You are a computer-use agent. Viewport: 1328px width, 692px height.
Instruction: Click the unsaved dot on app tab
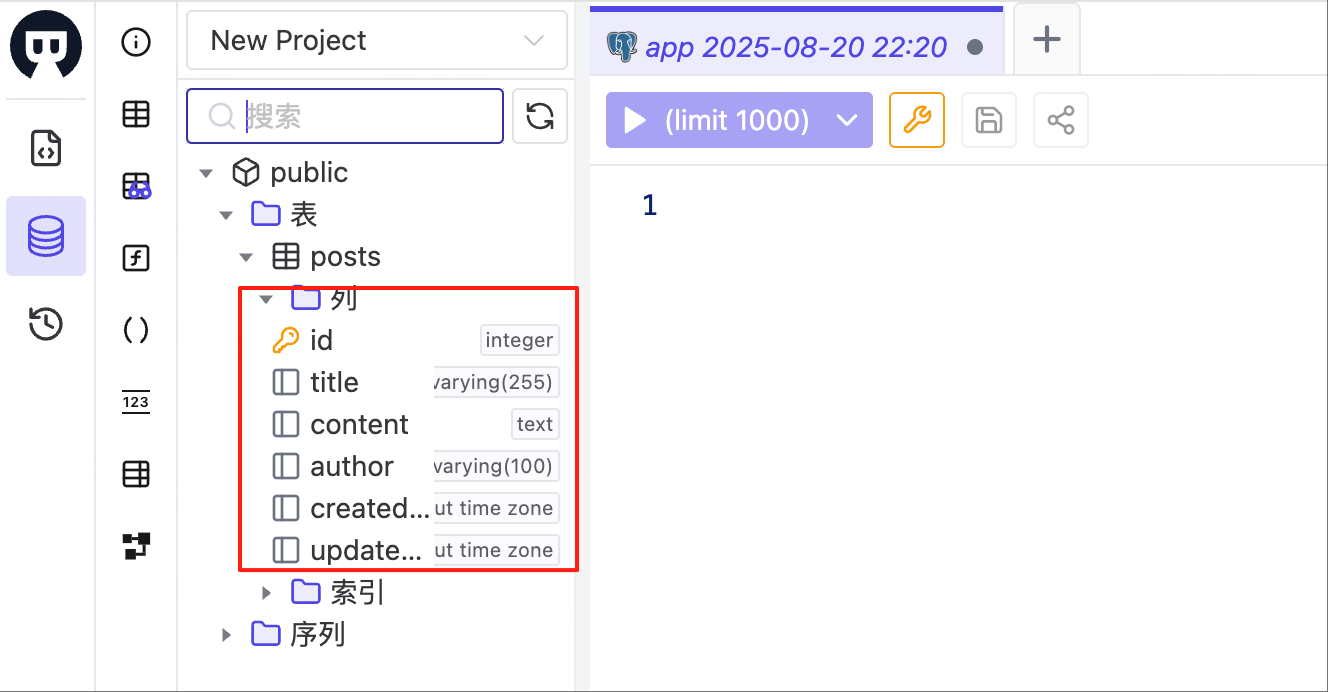tap(975, 47)
